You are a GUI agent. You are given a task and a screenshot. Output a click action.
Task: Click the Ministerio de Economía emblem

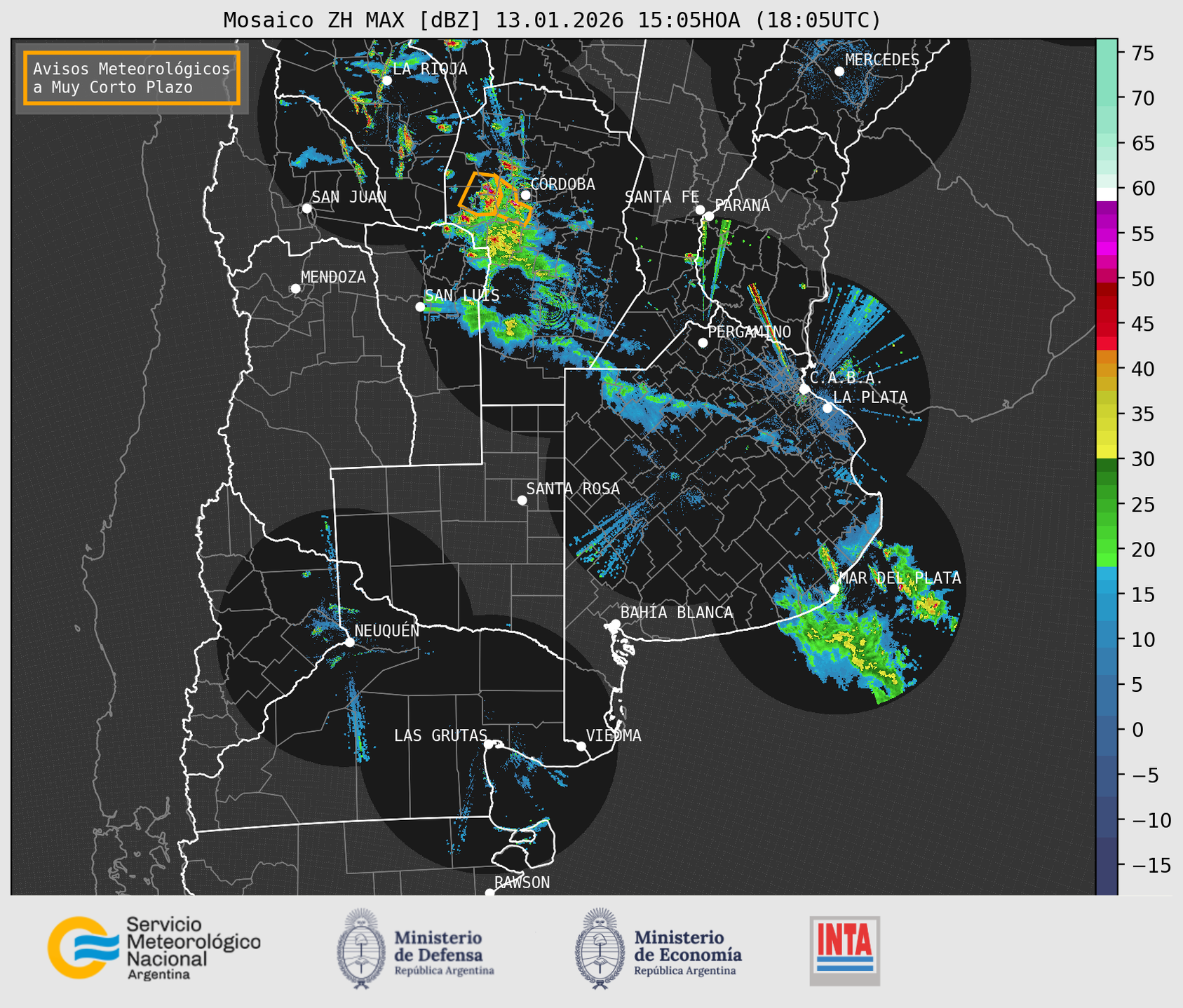pos(600,948)
